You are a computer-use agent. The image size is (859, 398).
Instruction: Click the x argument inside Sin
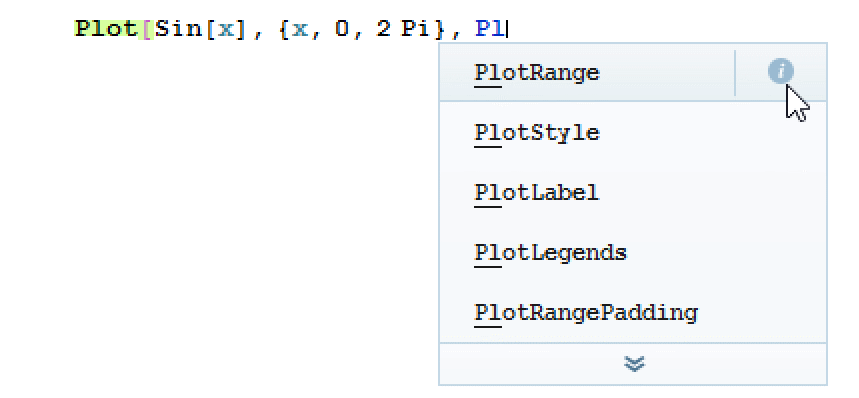[x=226, y=30]
